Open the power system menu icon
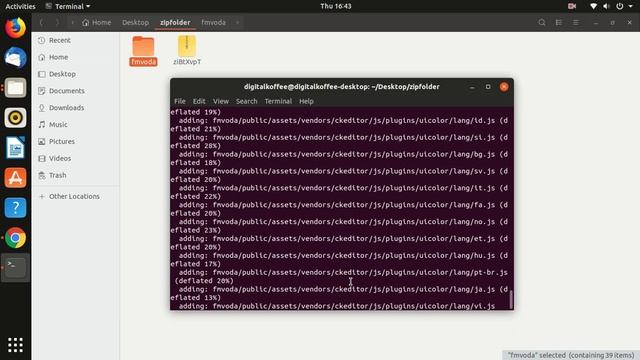 coord(620,6)
